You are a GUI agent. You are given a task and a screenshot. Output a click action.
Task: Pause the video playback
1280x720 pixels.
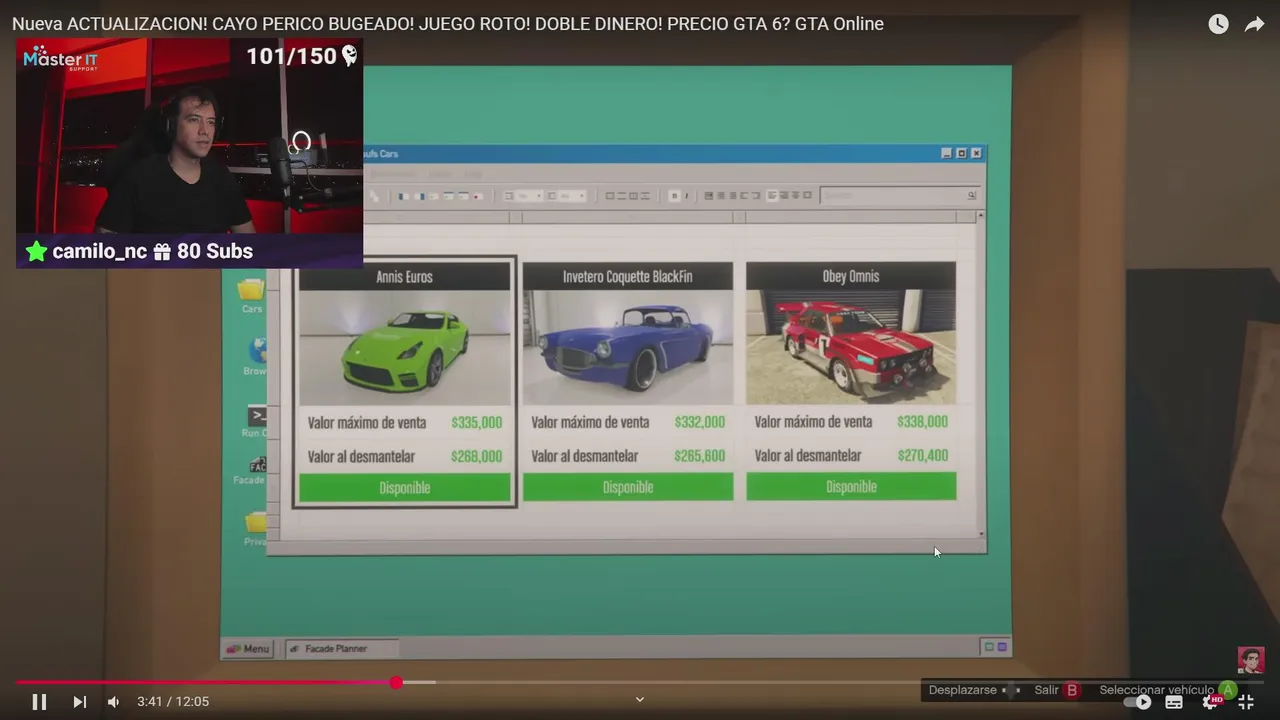[x=39, y=702]
